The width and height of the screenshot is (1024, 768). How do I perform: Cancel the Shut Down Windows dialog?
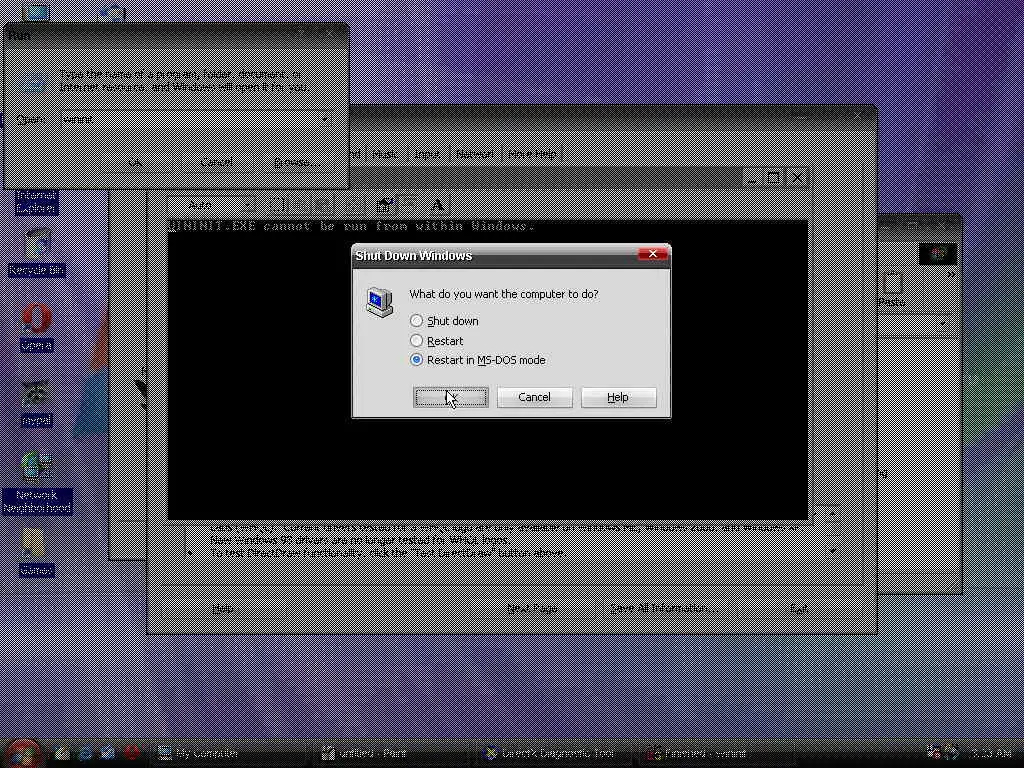(x=534, y=397)
